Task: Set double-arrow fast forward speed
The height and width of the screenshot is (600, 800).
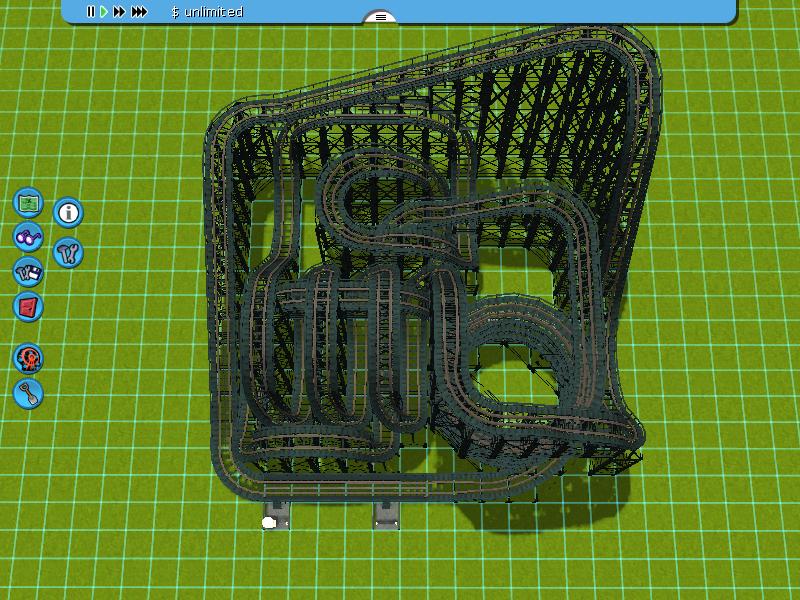Action: coord(119,11)
